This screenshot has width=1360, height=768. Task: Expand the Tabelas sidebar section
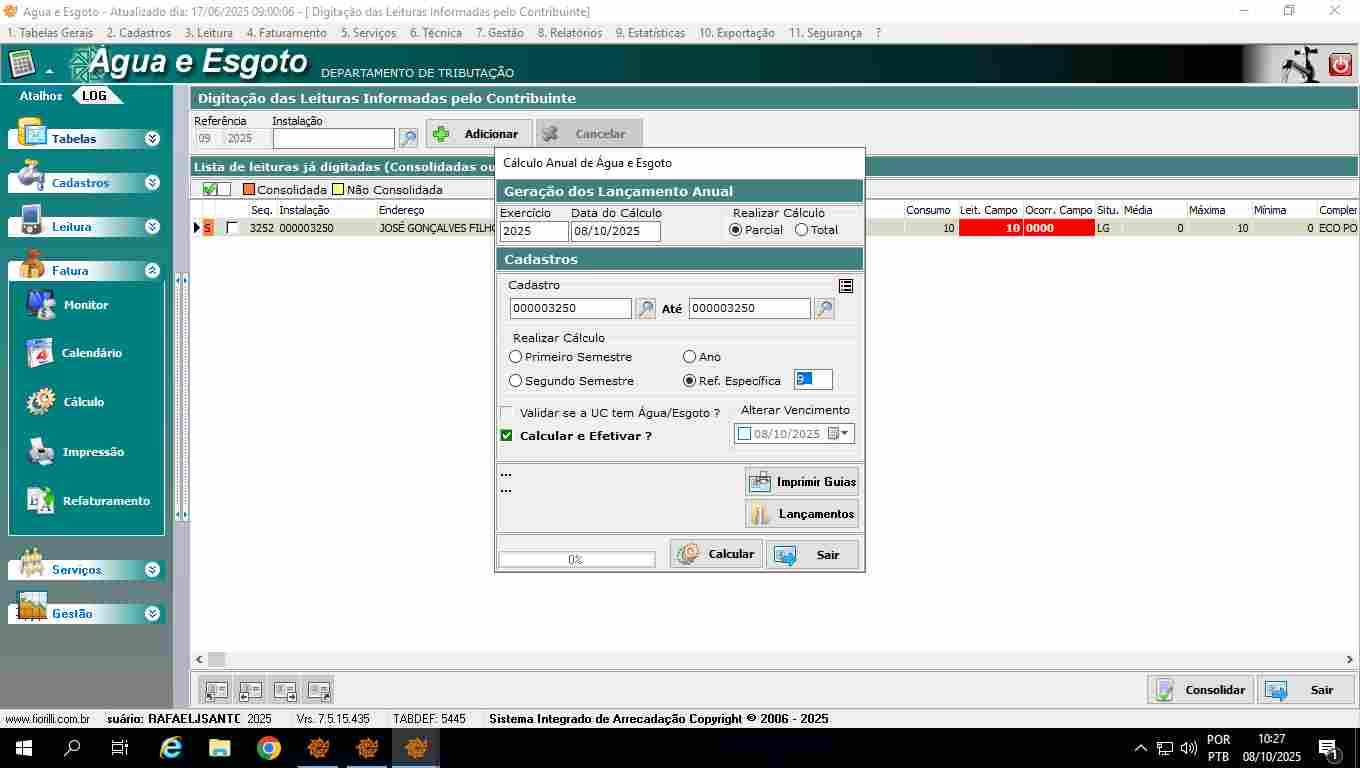coord(152,139)
